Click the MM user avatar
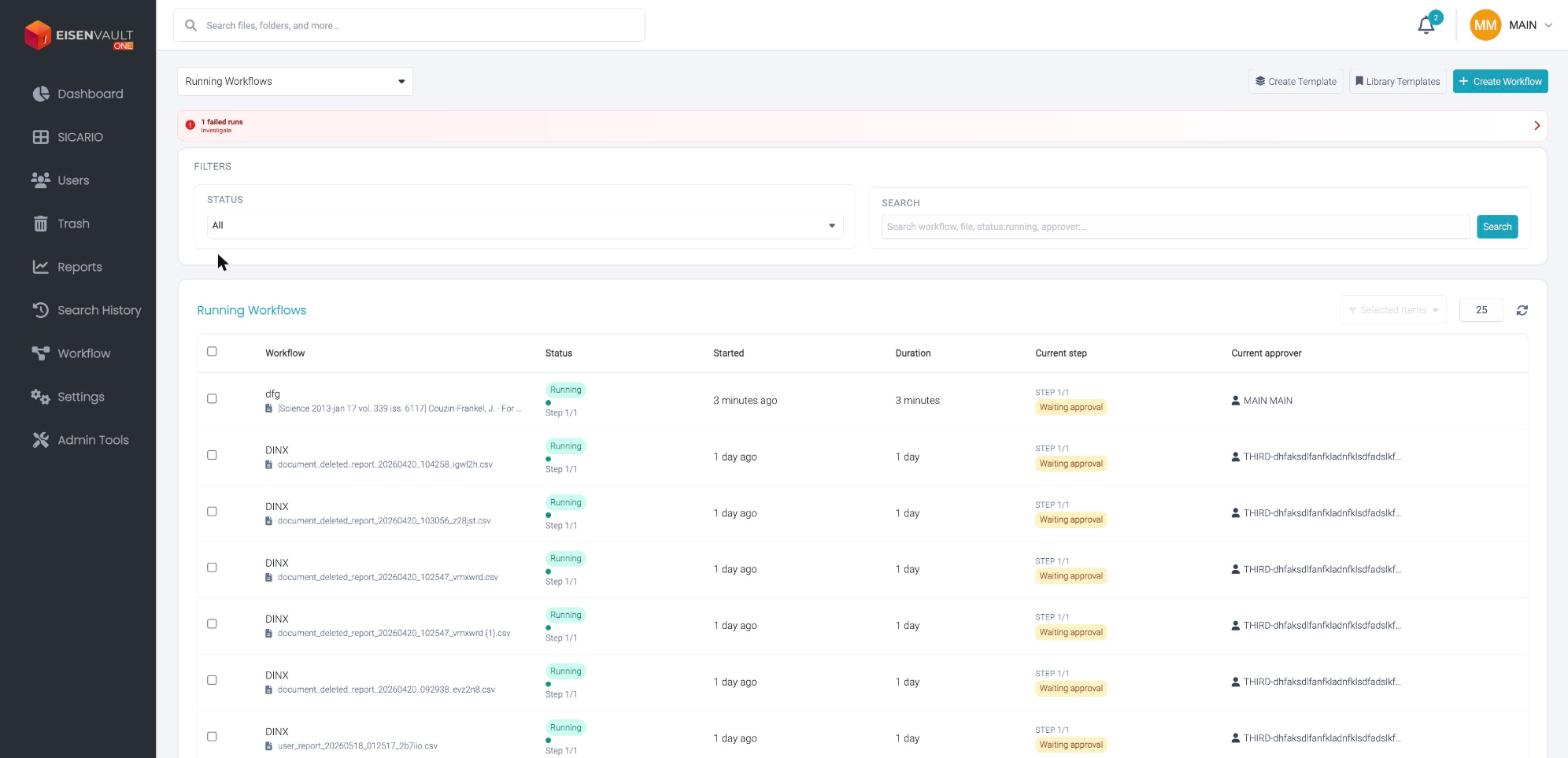This screenshot has width=1568, height=758. coord(1485,25)
